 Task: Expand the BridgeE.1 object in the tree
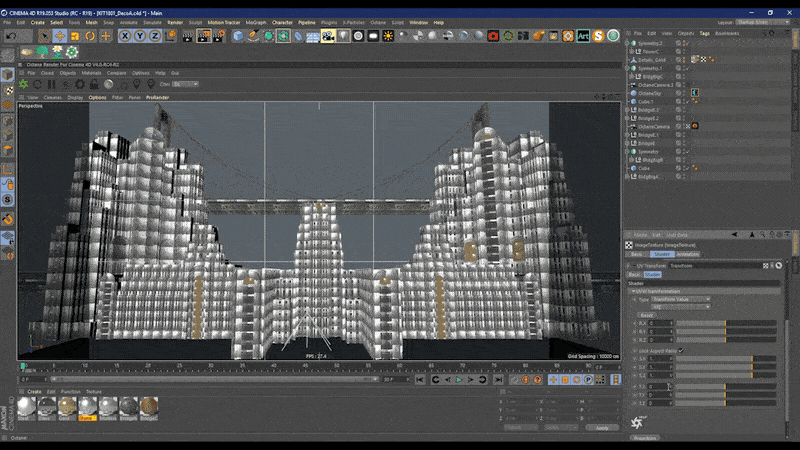627,135
